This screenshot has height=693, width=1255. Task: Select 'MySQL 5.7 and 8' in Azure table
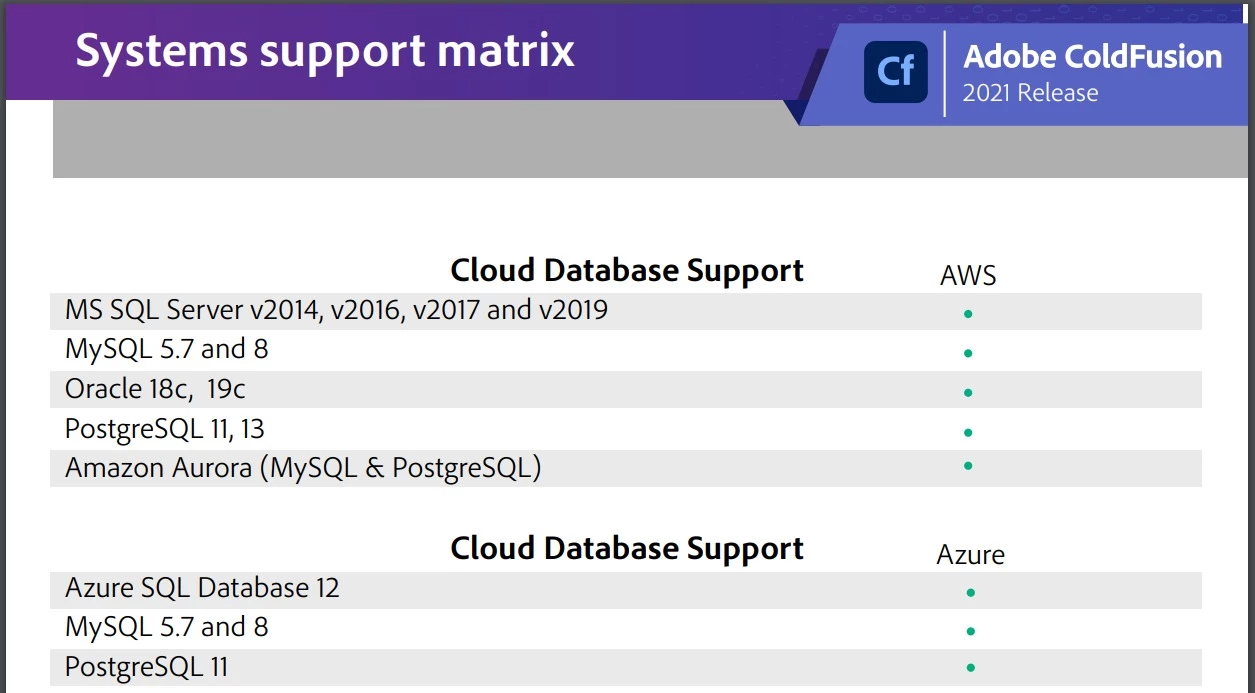click(x=626, y=628)
